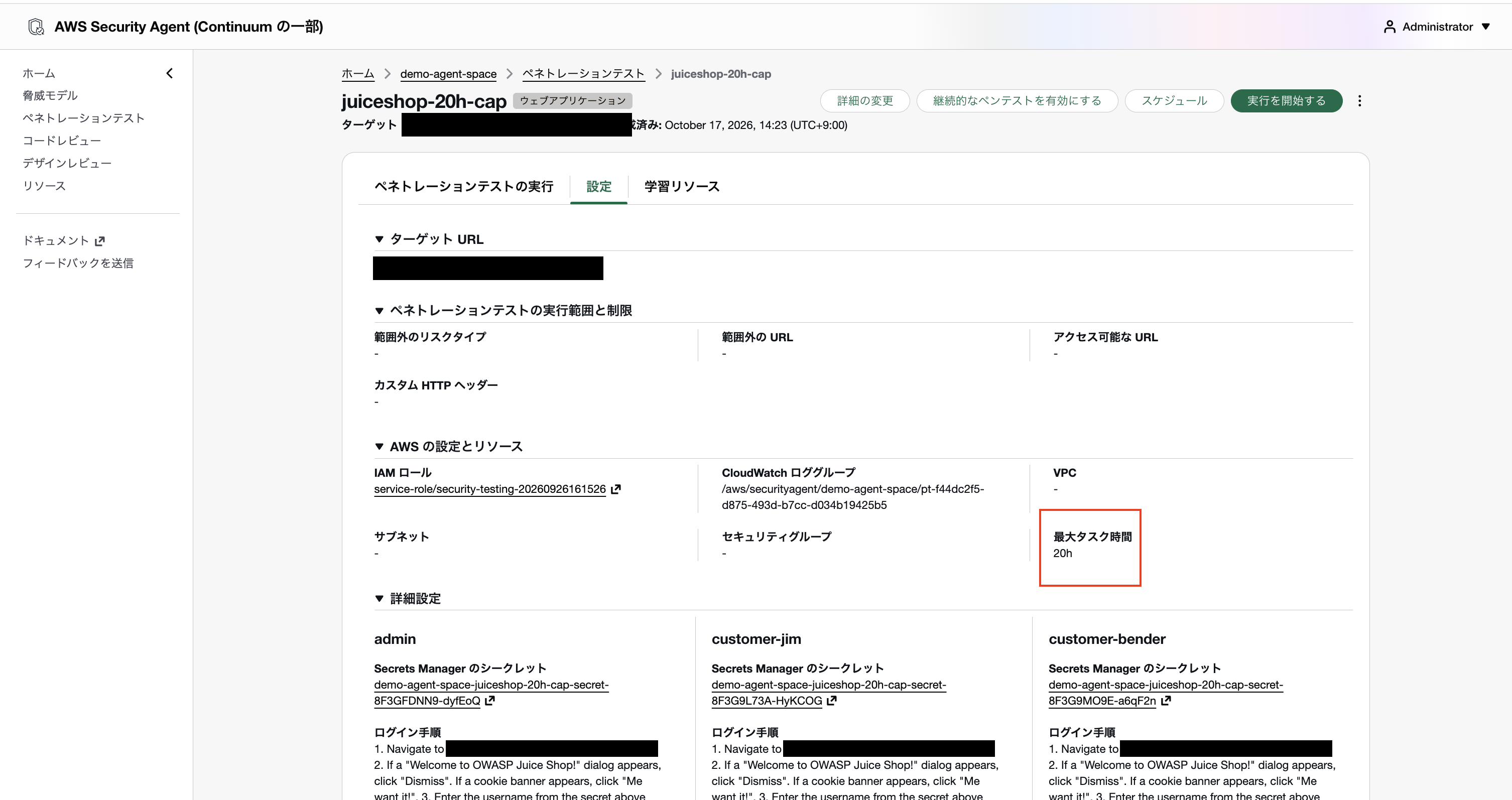The height and width of the screenshot is (800, 1512).
Task: Click the Administrator user profile icon
Action: click(x=1390, y=27)
